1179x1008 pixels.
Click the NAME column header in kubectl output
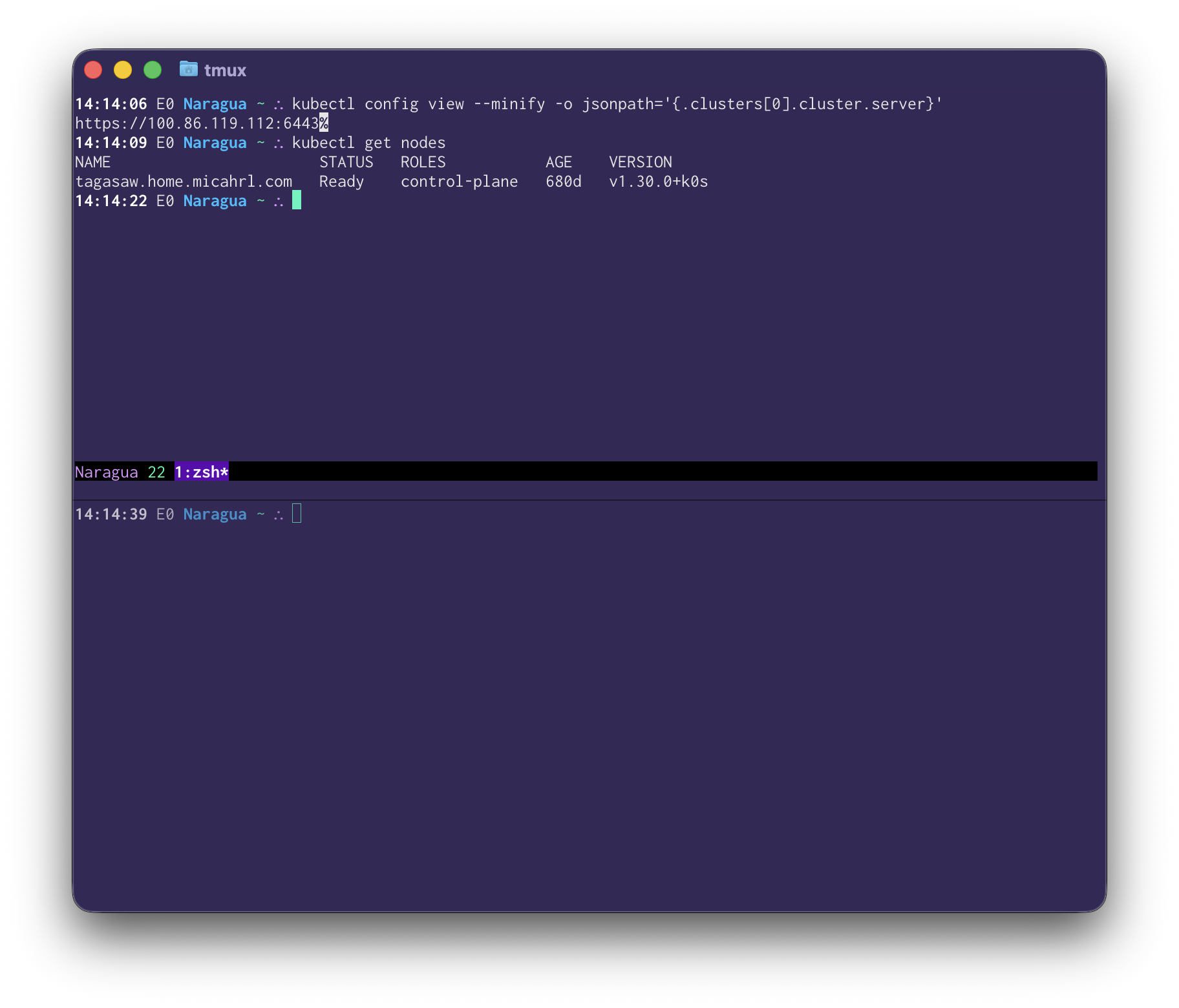coord(92,162)
